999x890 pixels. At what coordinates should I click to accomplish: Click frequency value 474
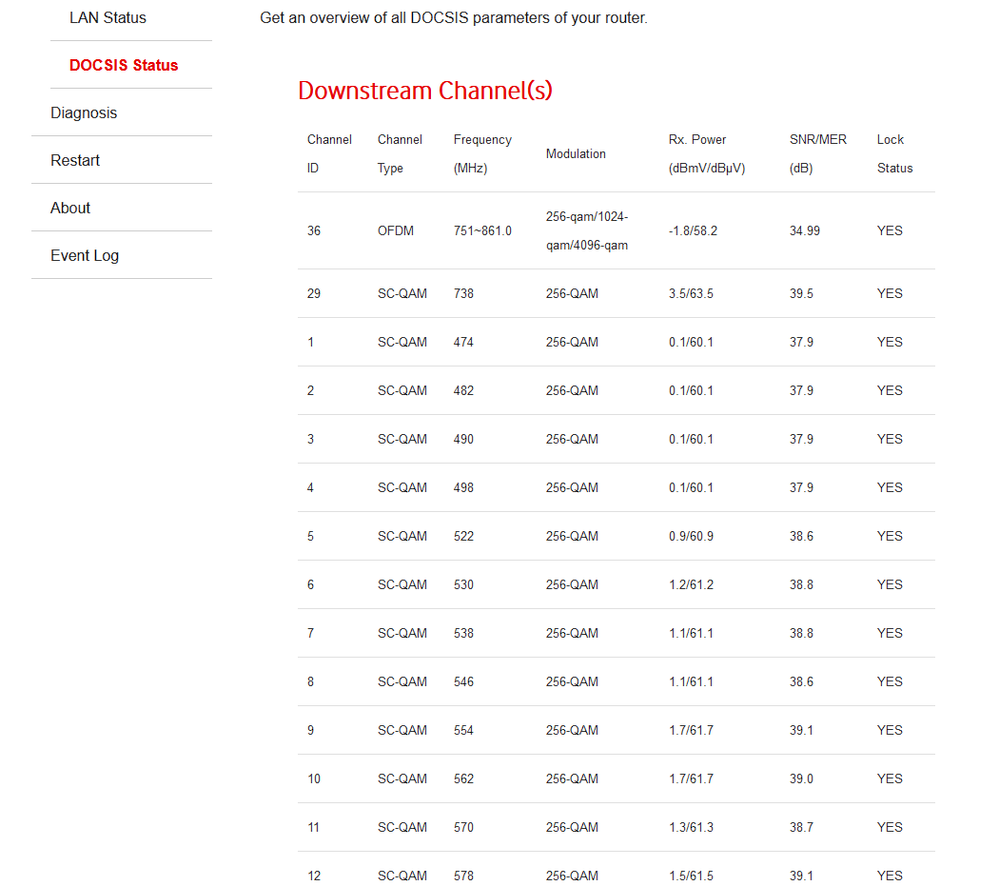coord(463,342)
